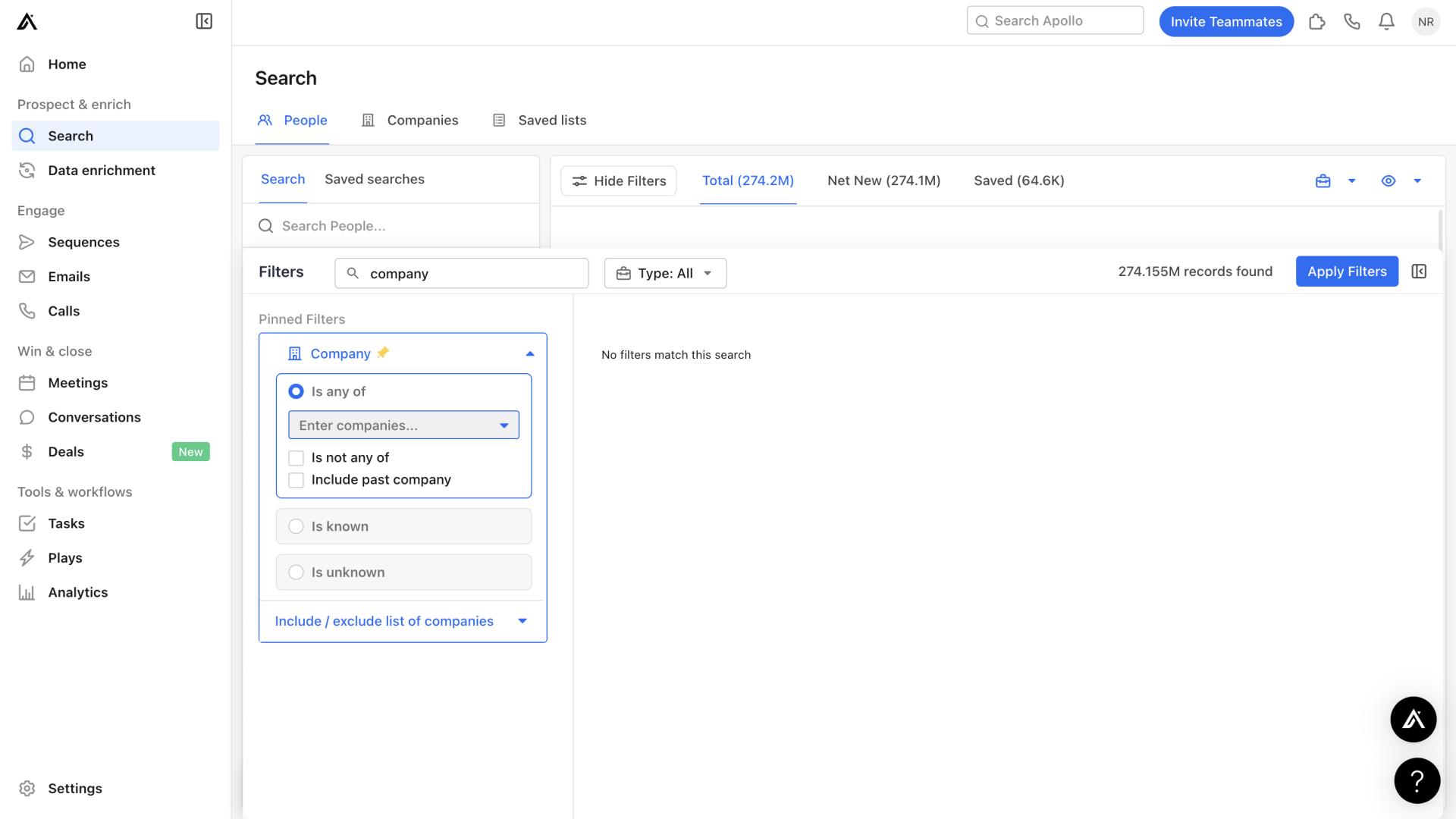
Task: Toggle the Is not any of checkbox
Action: click(295, 458)
